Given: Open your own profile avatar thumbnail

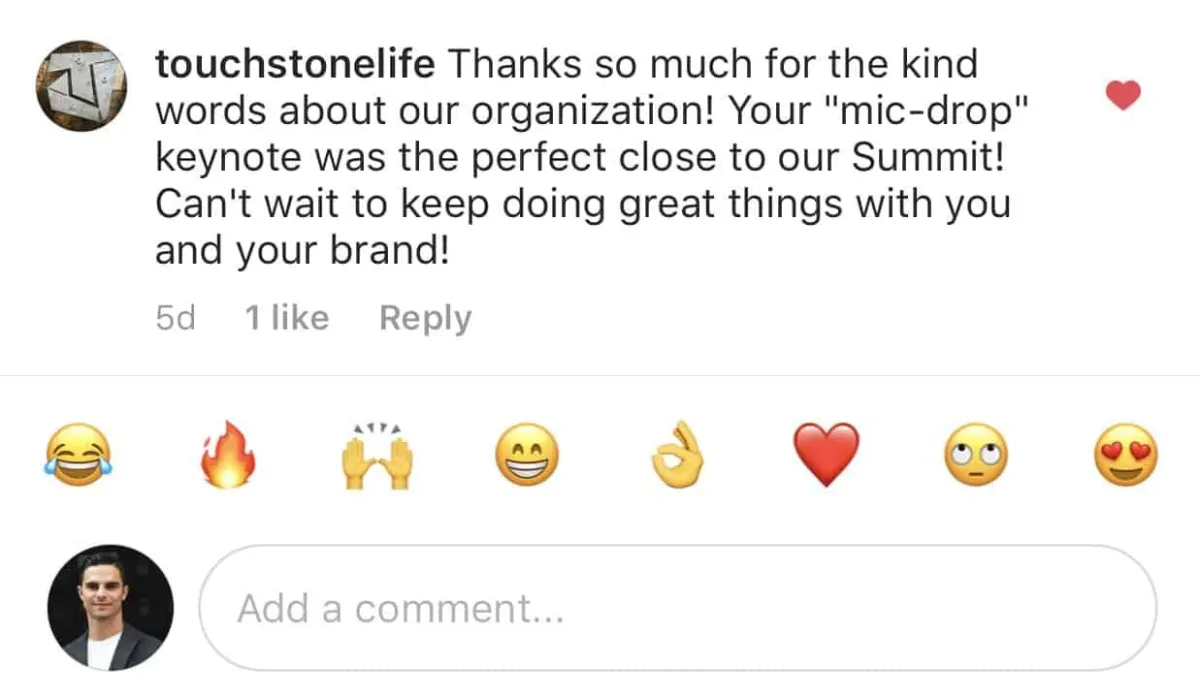Looking at the screenshot, I should 111,608.
